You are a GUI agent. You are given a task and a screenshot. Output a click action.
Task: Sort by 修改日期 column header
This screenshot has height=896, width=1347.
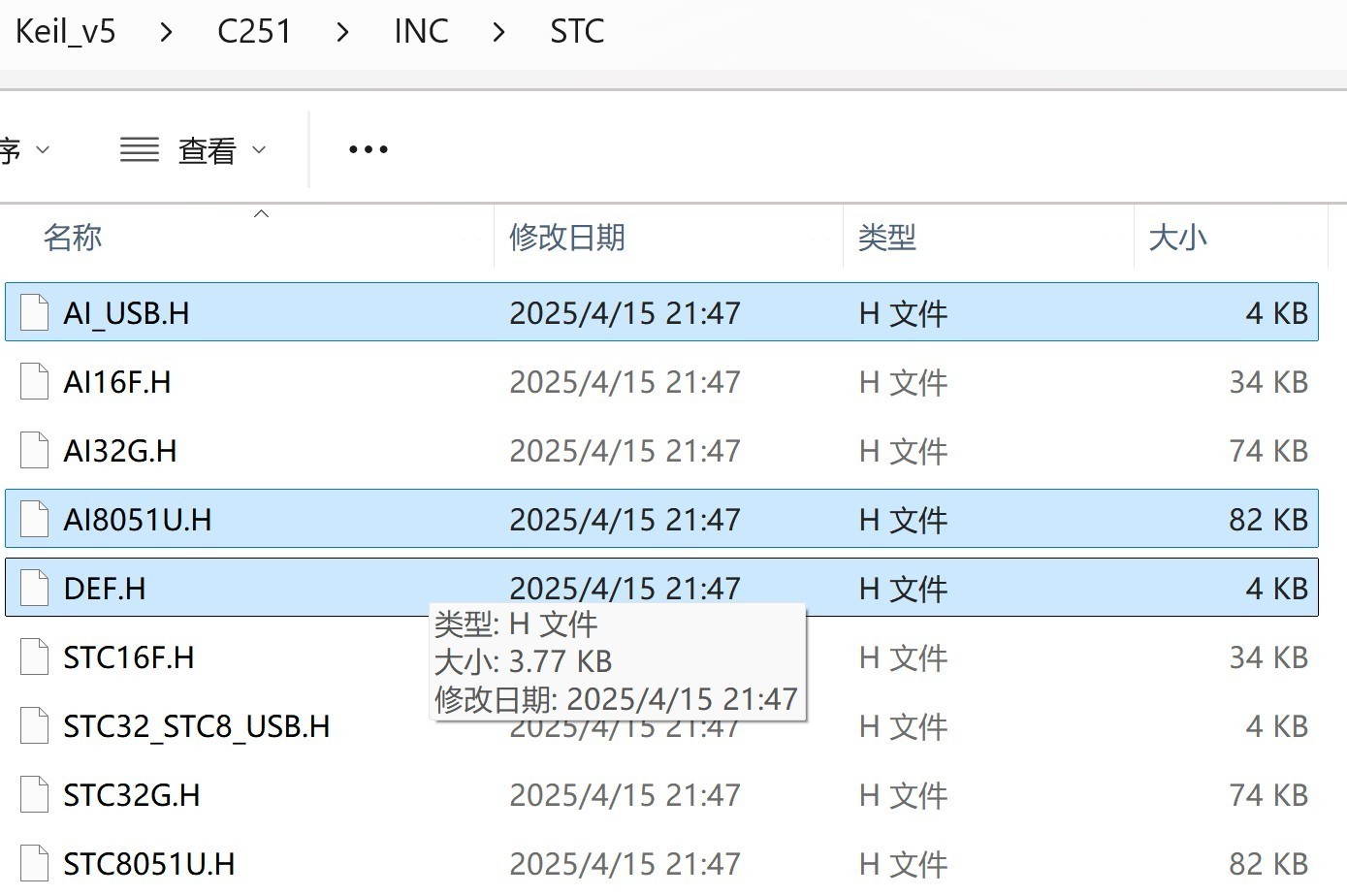[x=567, y=238]
